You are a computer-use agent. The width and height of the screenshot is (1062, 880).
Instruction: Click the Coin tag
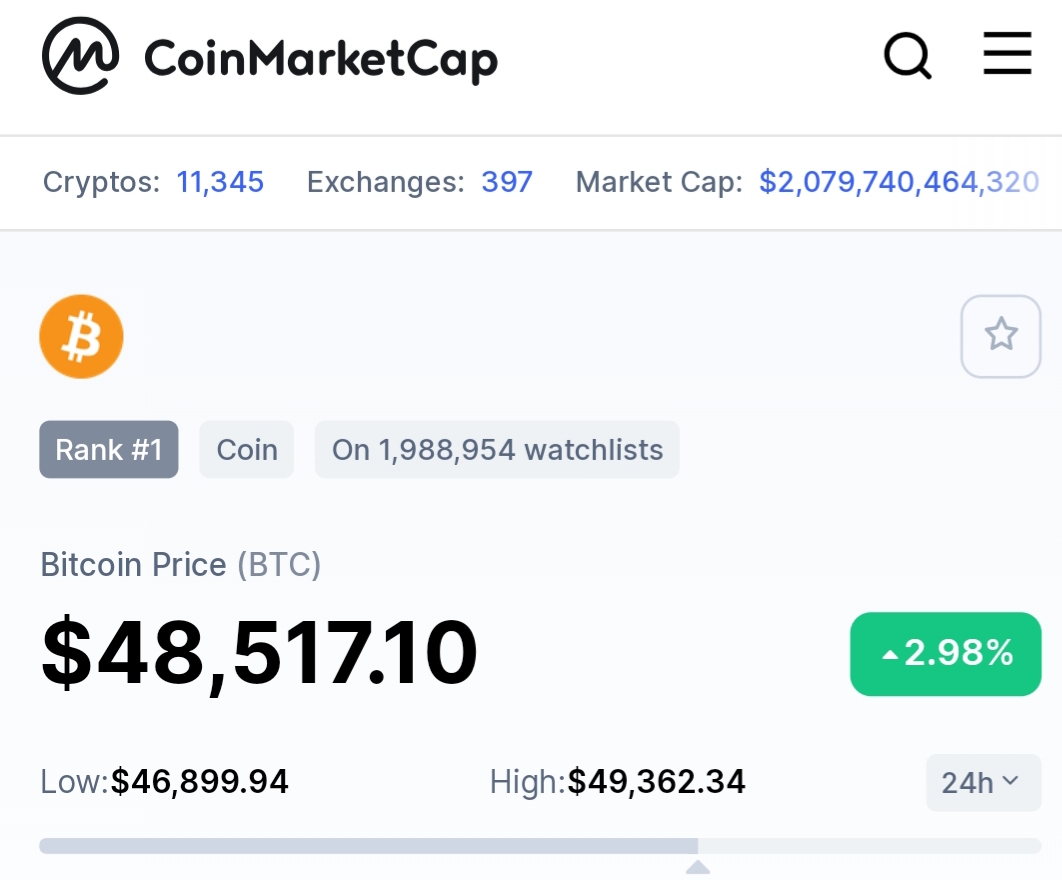247,450
